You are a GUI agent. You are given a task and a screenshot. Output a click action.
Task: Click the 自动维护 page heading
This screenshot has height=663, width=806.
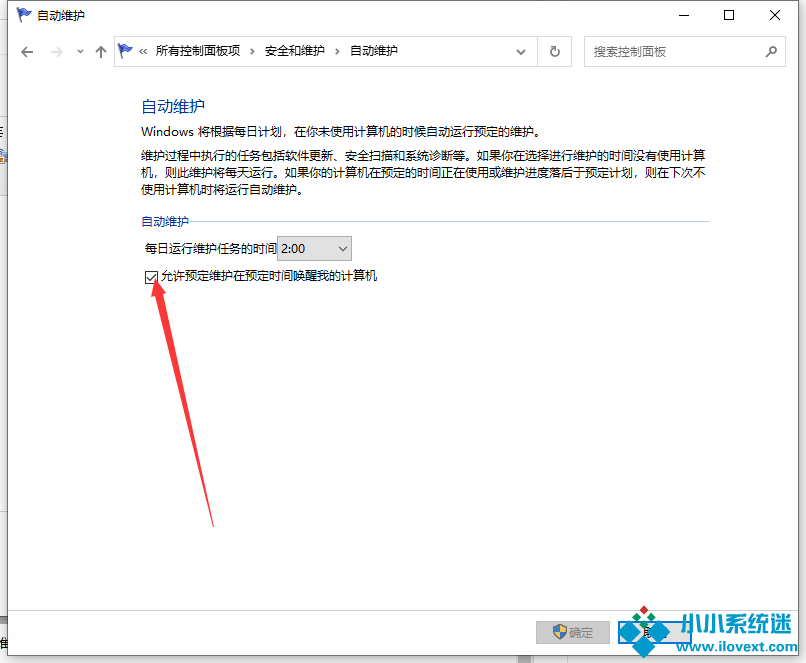point(173,106)
